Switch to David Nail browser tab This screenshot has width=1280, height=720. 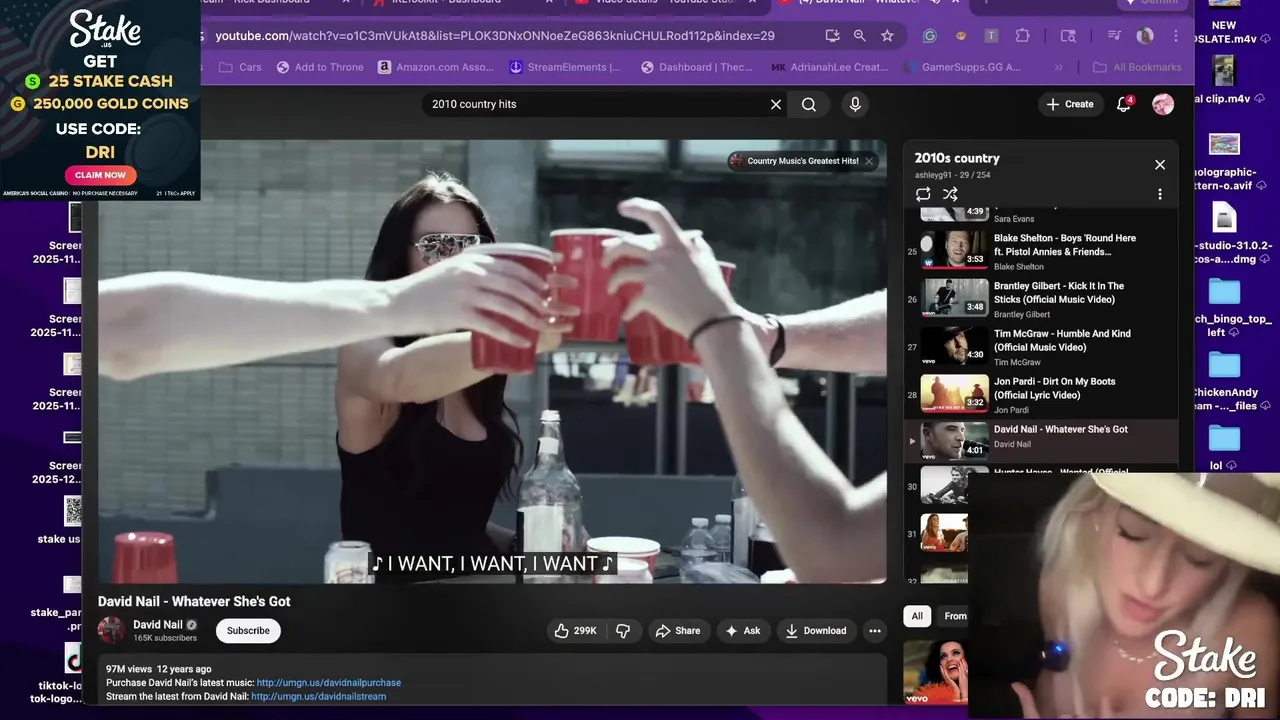click(870, 2)
